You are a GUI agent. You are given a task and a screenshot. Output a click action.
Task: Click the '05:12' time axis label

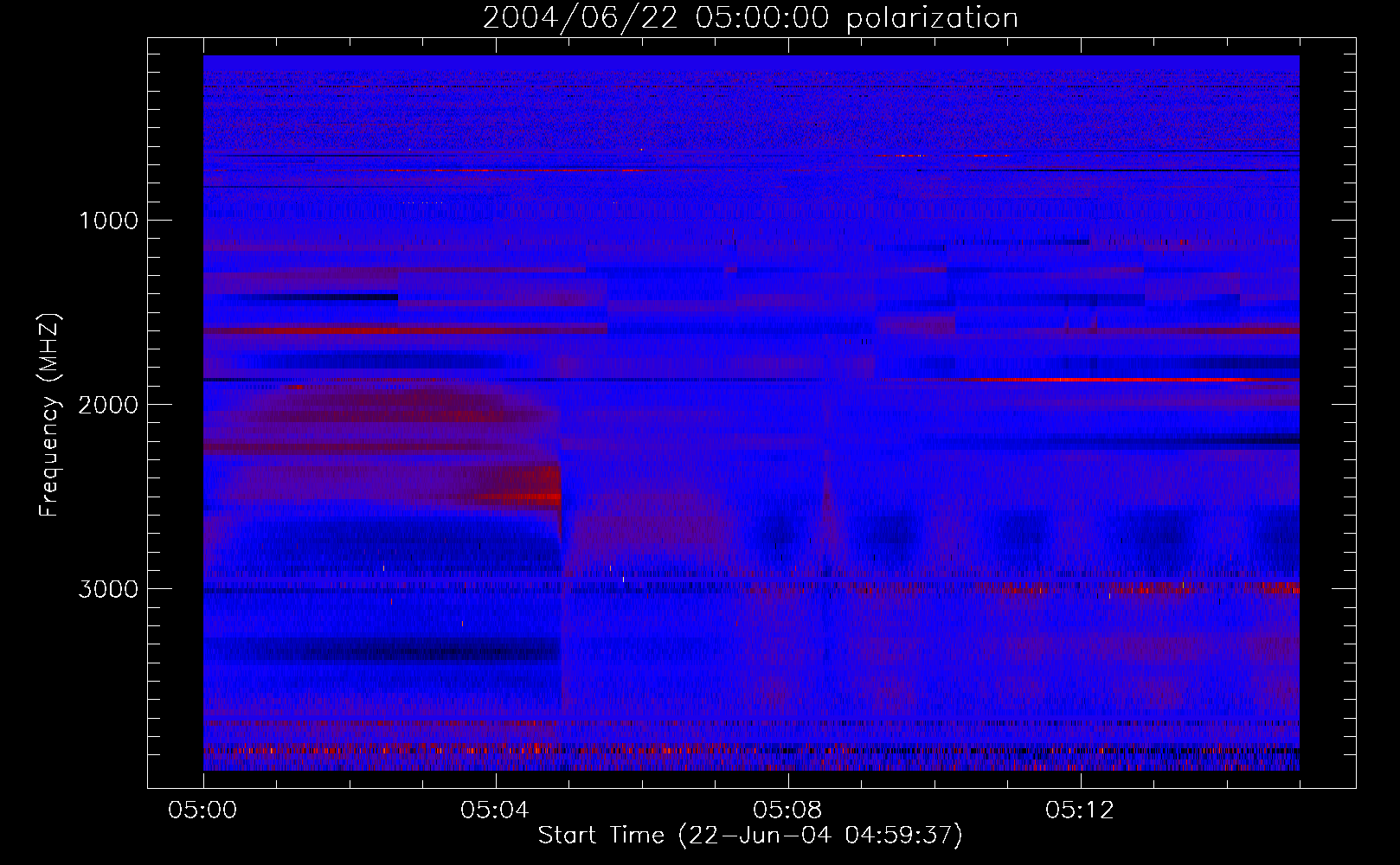coord(1080,811)
